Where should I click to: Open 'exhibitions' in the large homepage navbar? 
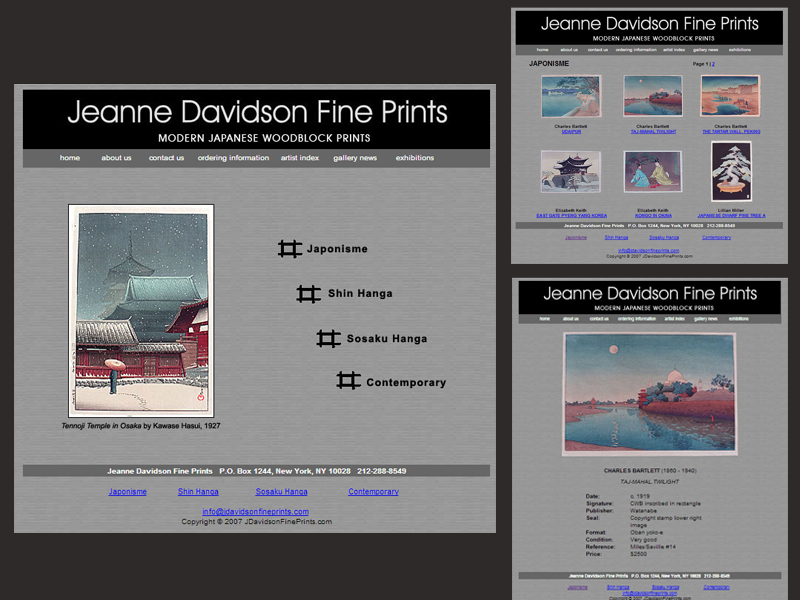pyautogui.click(x=414, y=158)
